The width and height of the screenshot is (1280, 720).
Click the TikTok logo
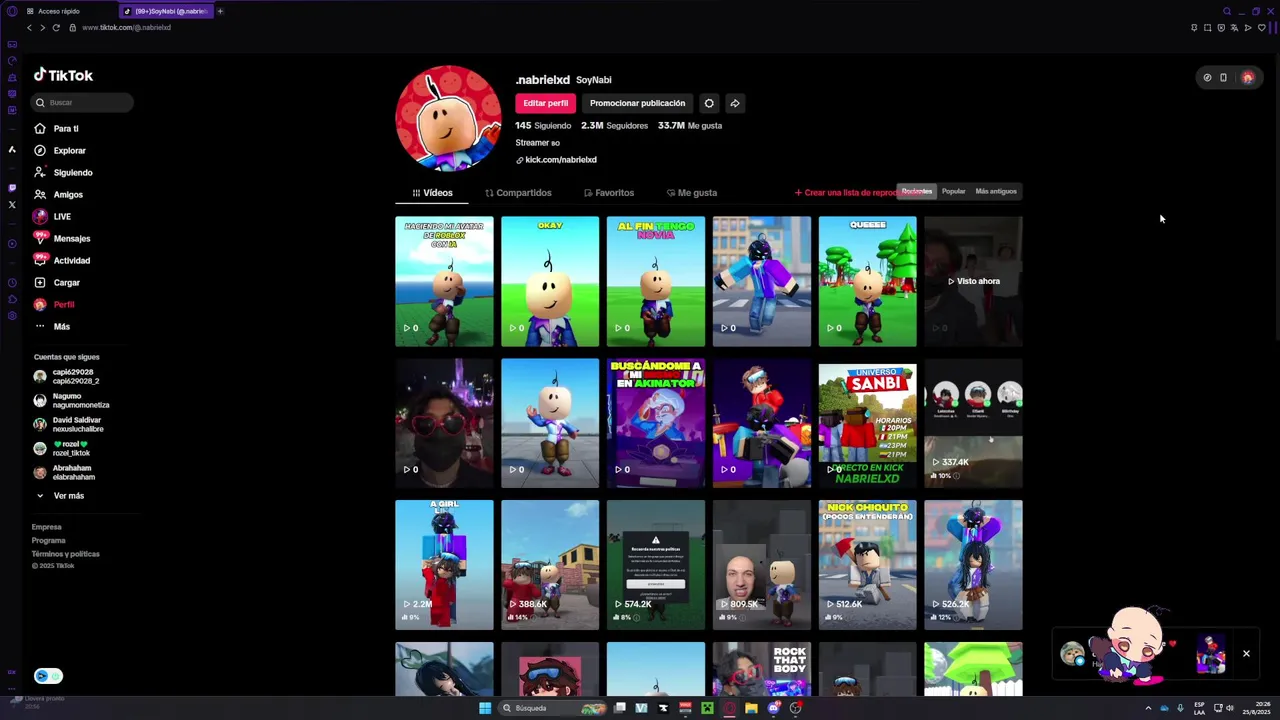63,75
